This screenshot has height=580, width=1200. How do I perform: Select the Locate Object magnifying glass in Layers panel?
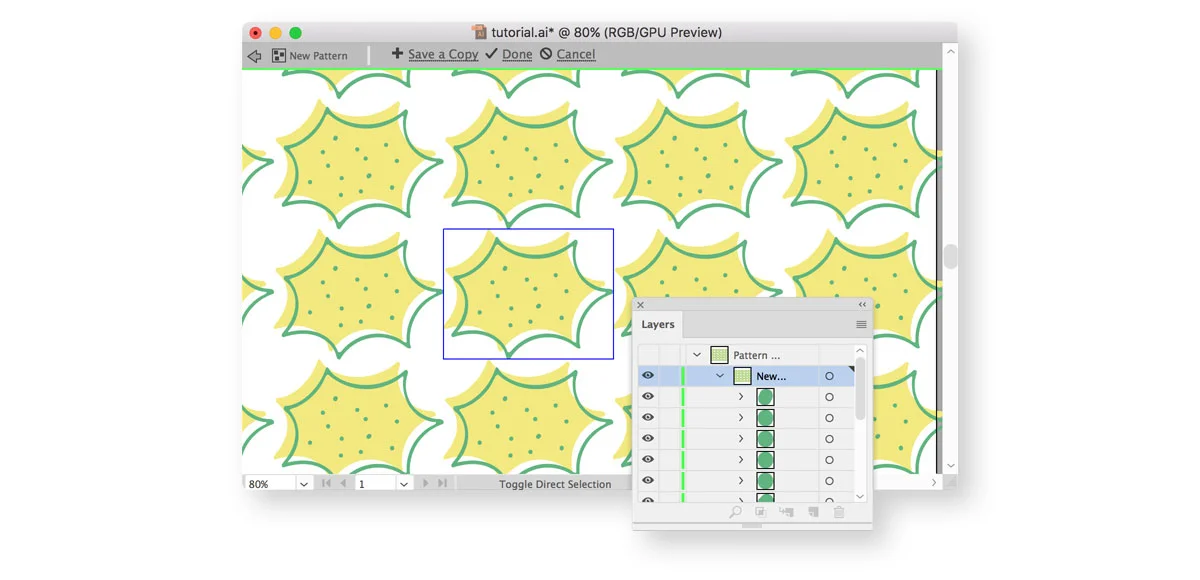tap(735, 511)
